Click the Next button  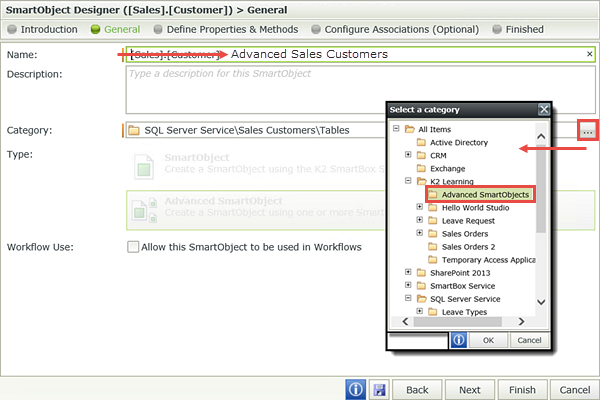pyautogui.click(x=469, y=389)
